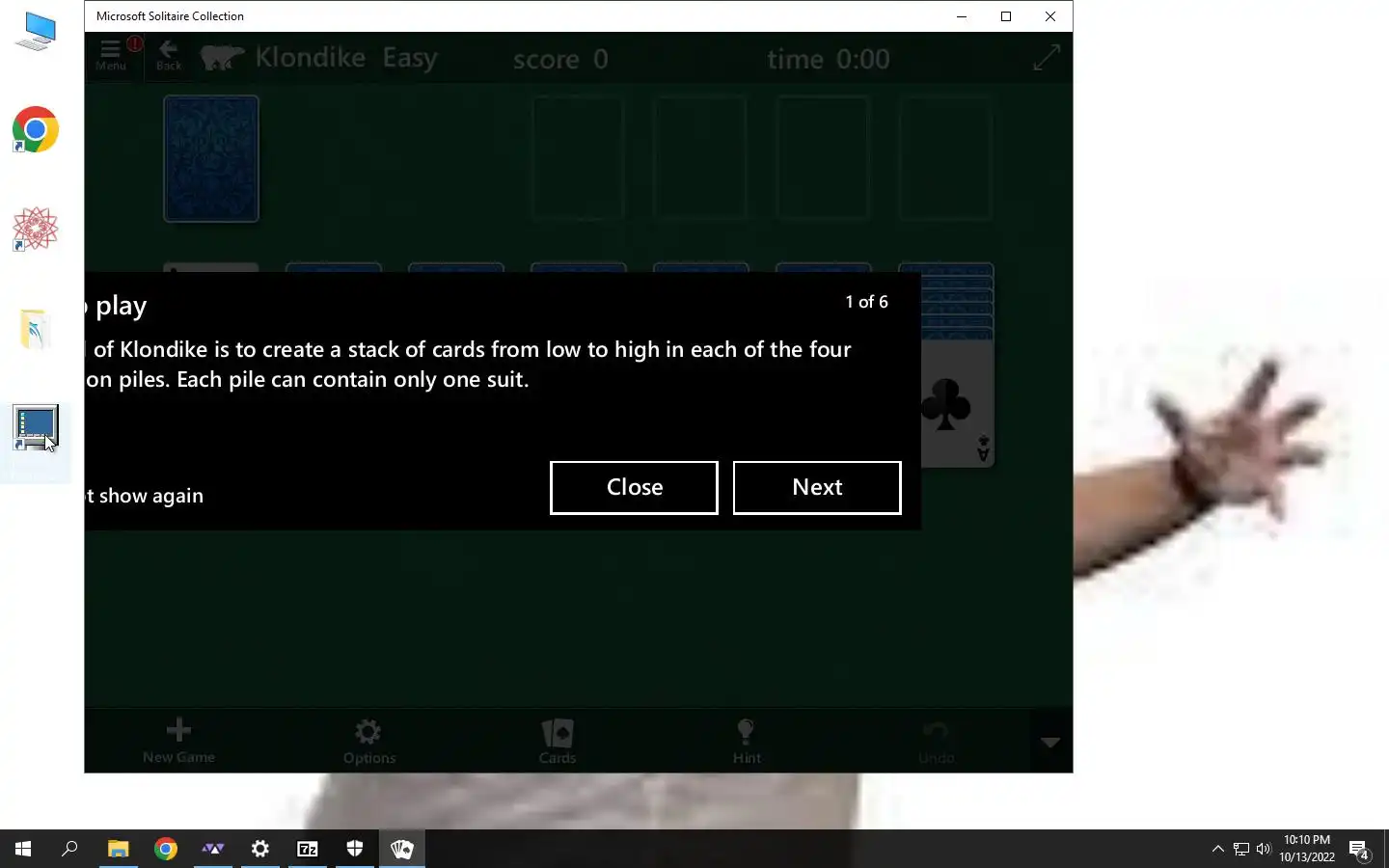Screen dimensions: 1389x868
Task: Open the This PC desktop icon
Action: 36,31
